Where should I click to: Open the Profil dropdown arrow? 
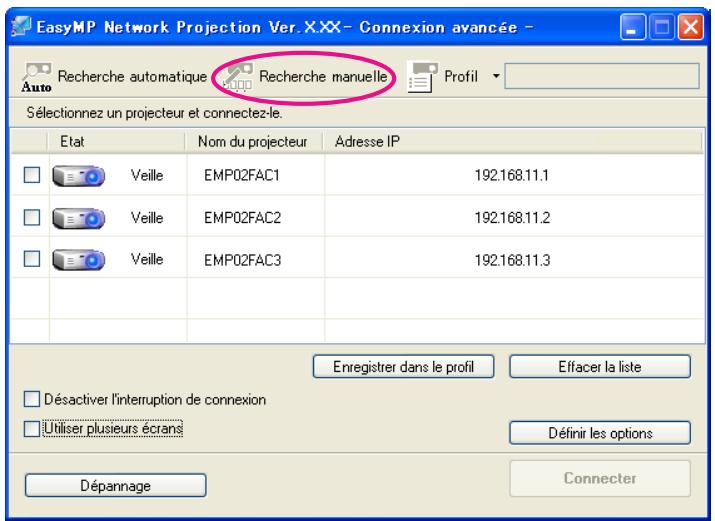click(x=496, y=76)
